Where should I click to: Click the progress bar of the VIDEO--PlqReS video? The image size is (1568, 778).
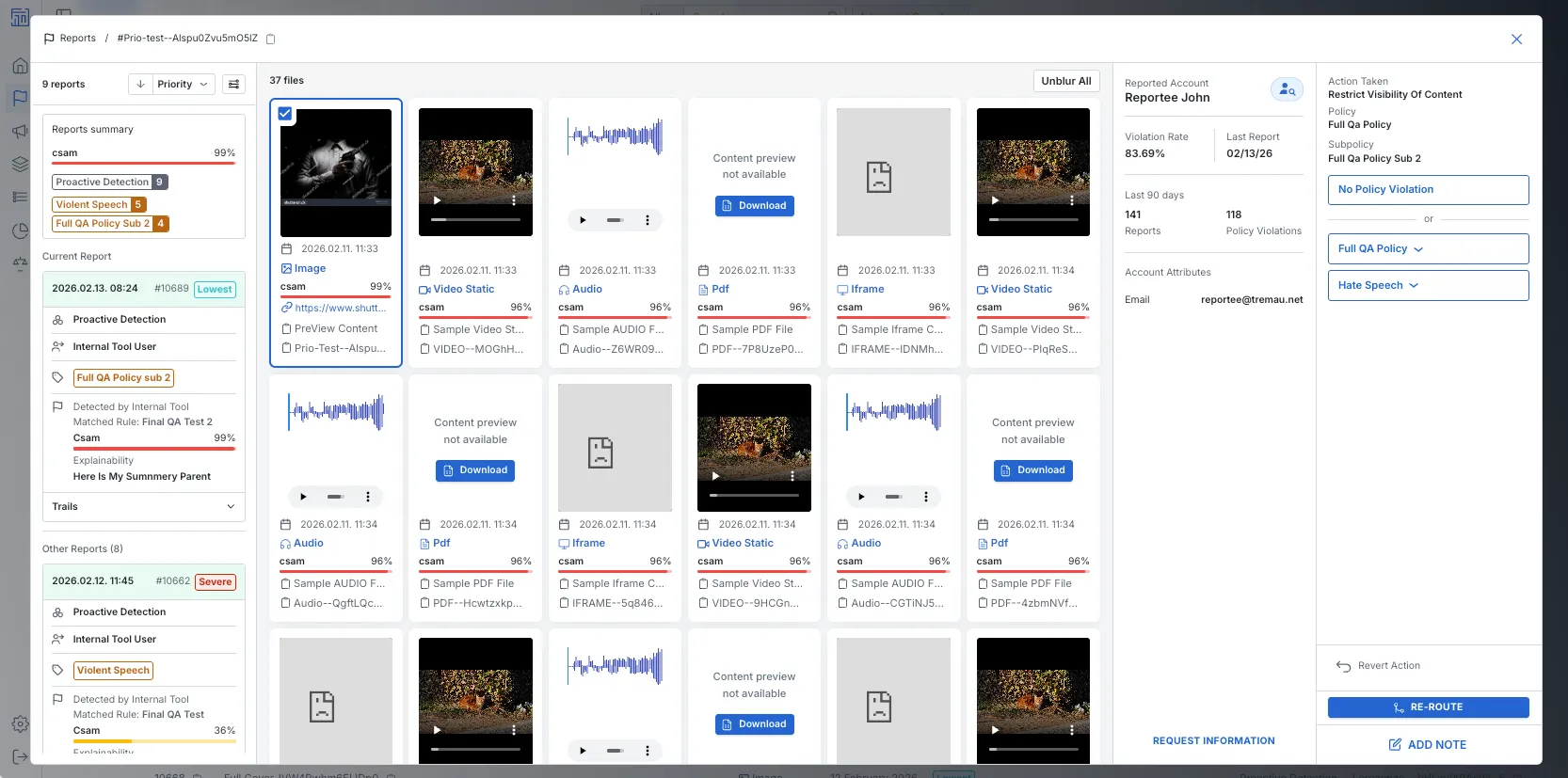(x=1033, y=219)
